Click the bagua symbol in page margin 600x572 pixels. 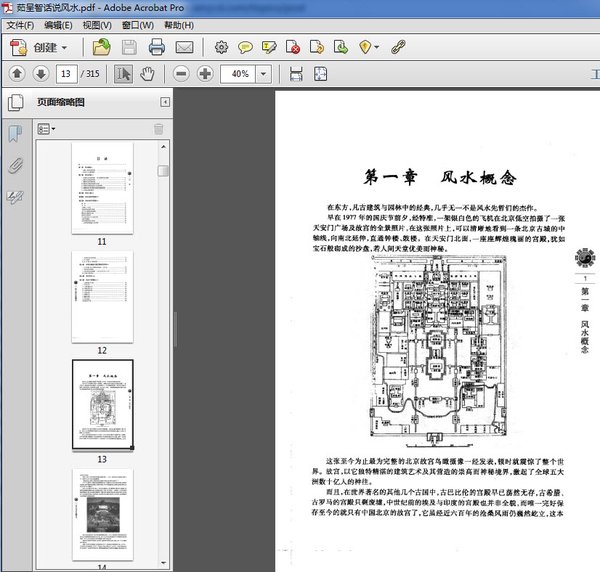point(585,258)
